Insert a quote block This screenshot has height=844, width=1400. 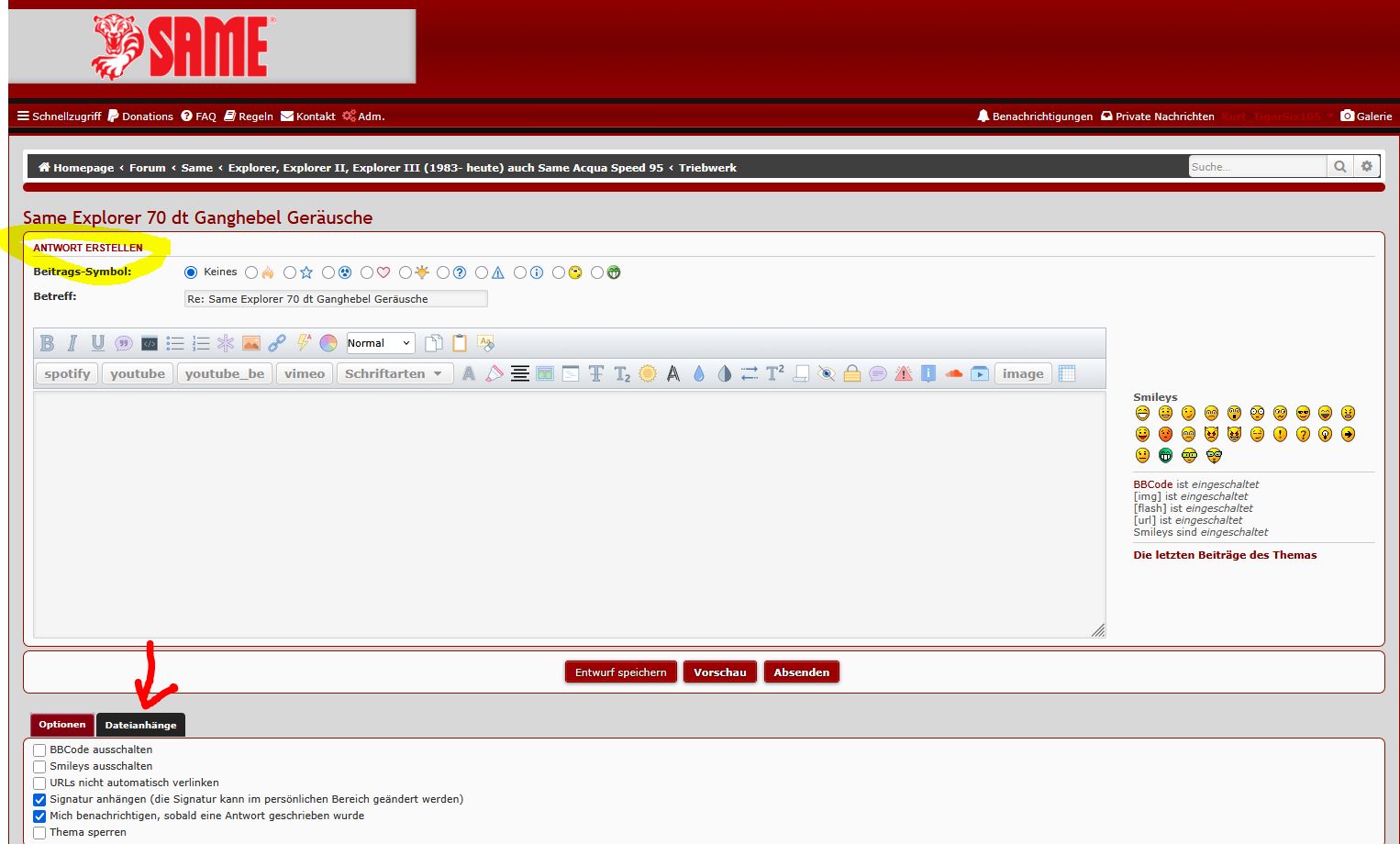124,343
